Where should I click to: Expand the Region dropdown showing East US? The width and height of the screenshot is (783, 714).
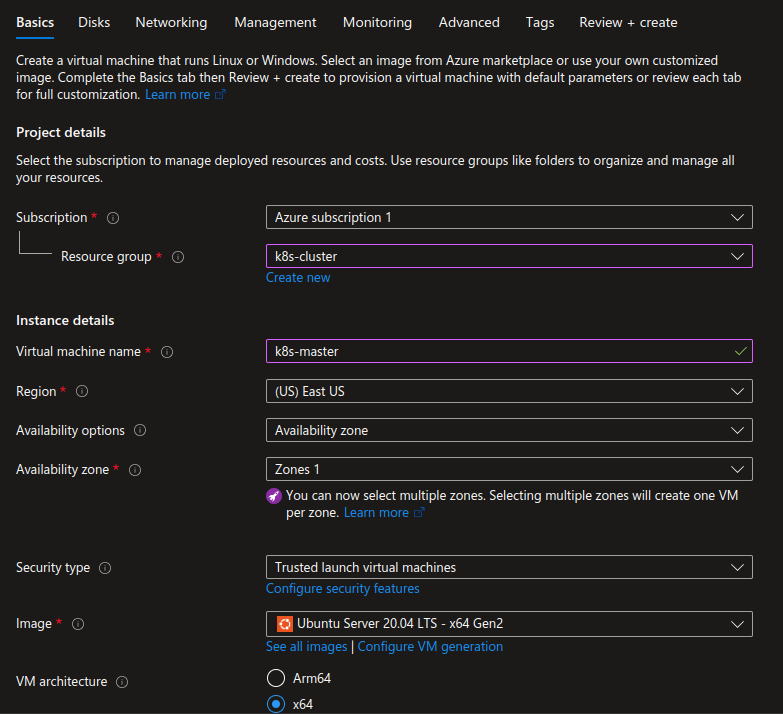509,391
